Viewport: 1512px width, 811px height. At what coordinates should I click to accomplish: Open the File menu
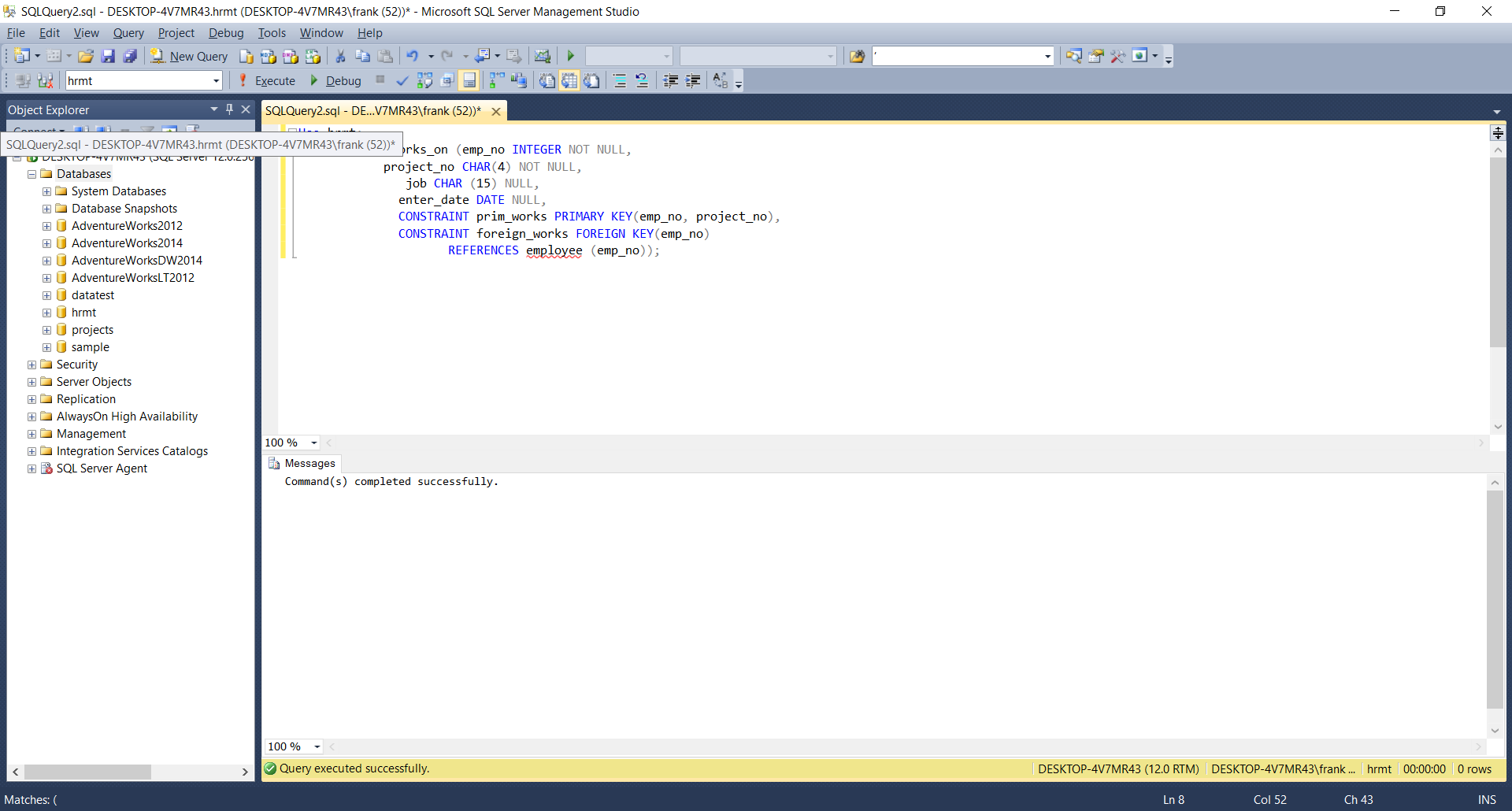pyautogui.click(x=16, y=33)
